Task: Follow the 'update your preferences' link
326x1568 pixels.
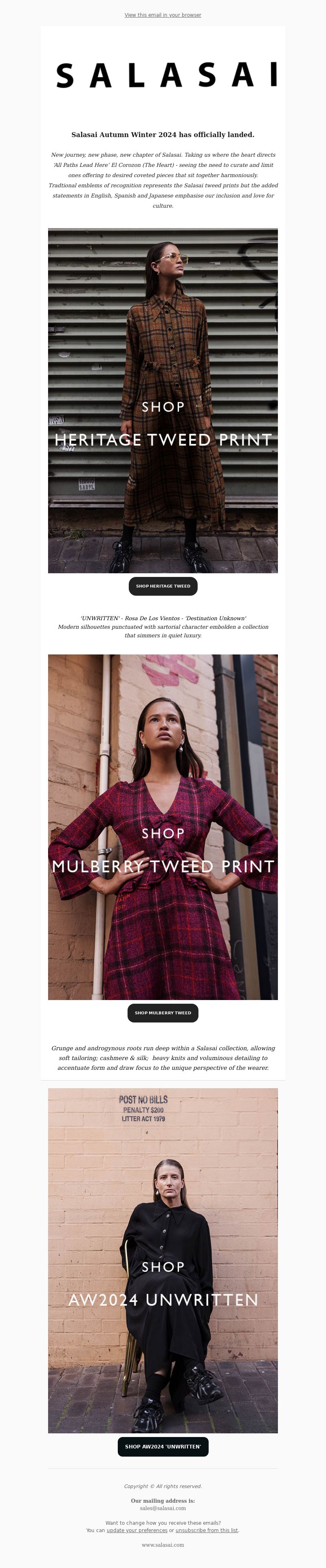Action: (137, 1530)
